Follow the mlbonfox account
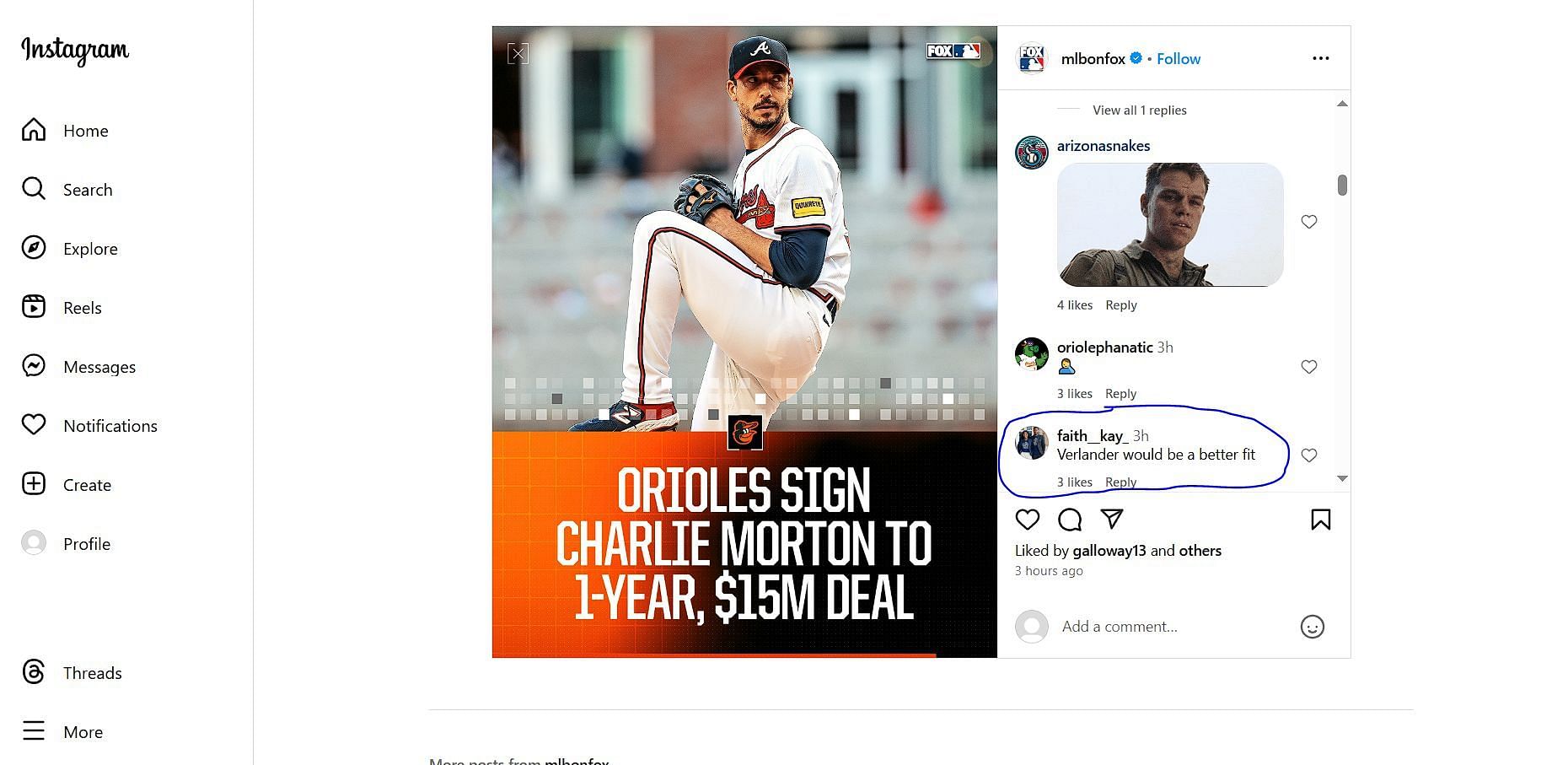This screenshot has height=765, width=1568. pos(1178,59)
